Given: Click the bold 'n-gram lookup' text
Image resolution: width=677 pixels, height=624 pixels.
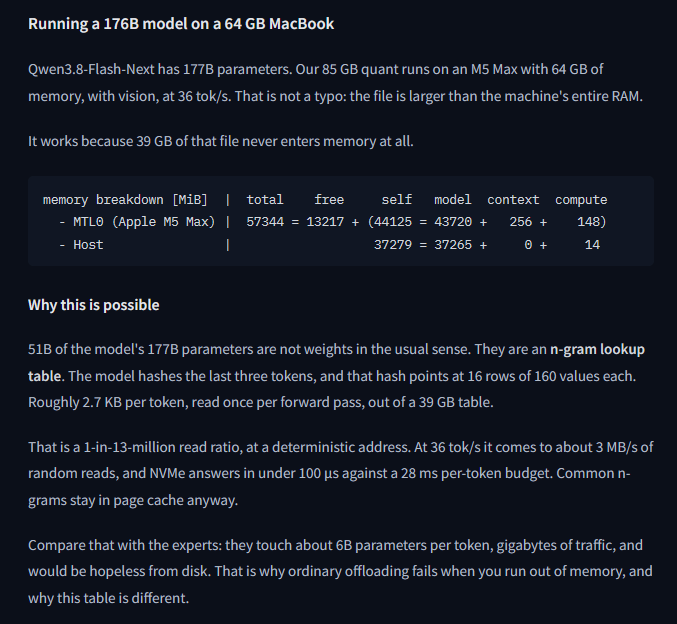Looking at the screenshot, I should click(597, 349).
